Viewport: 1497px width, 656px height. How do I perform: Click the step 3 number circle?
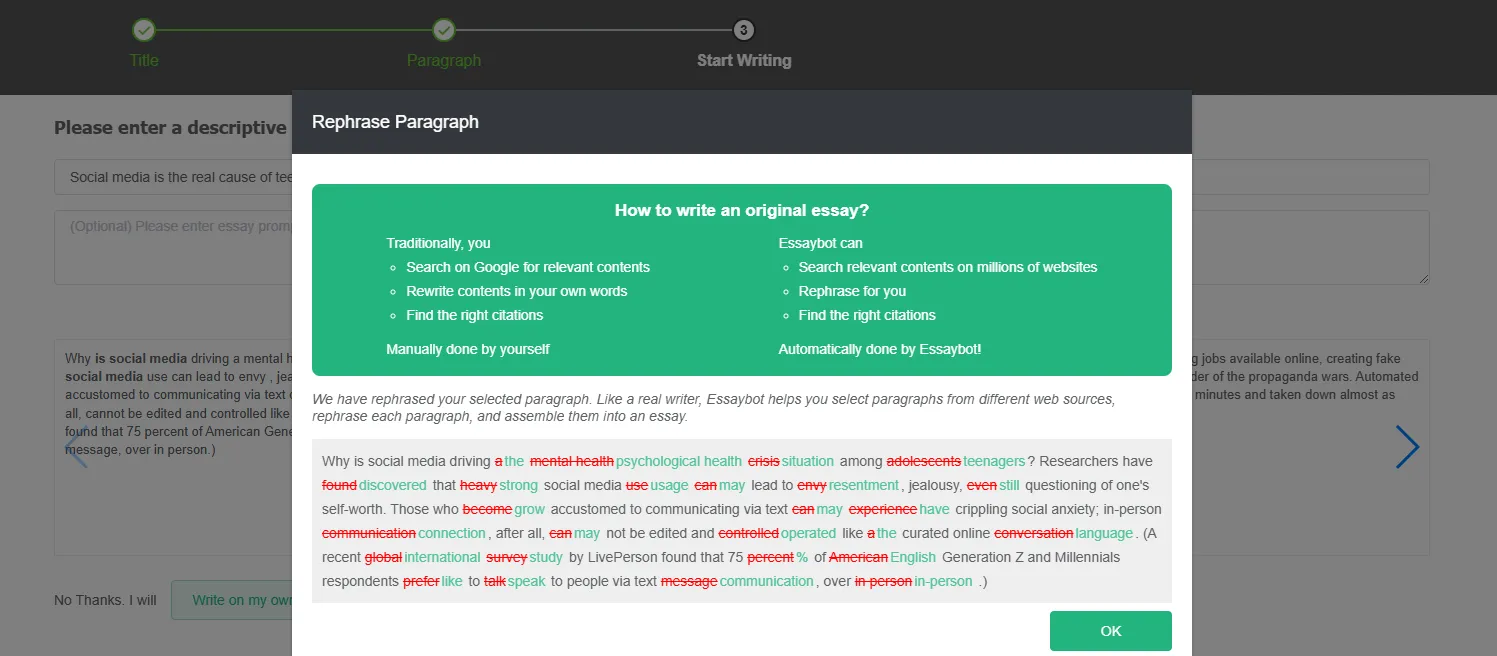(744, 30)
